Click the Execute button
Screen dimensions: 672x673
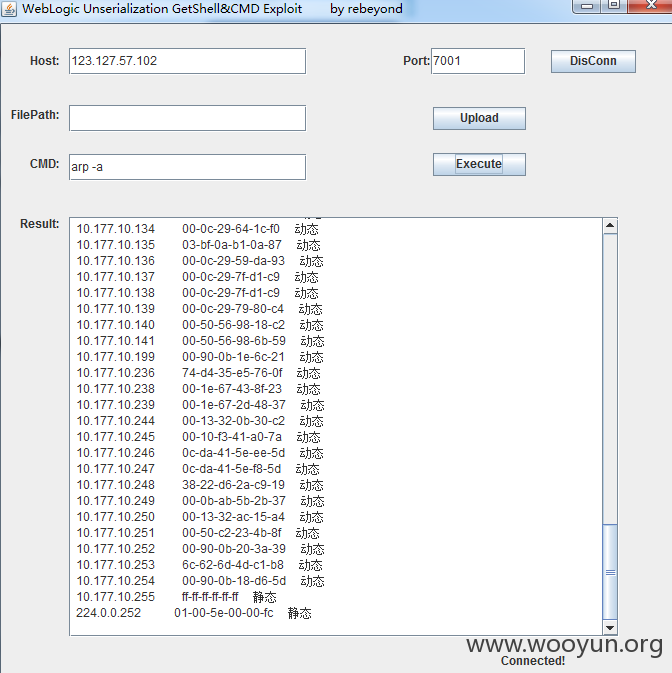(x=479, y=164)
